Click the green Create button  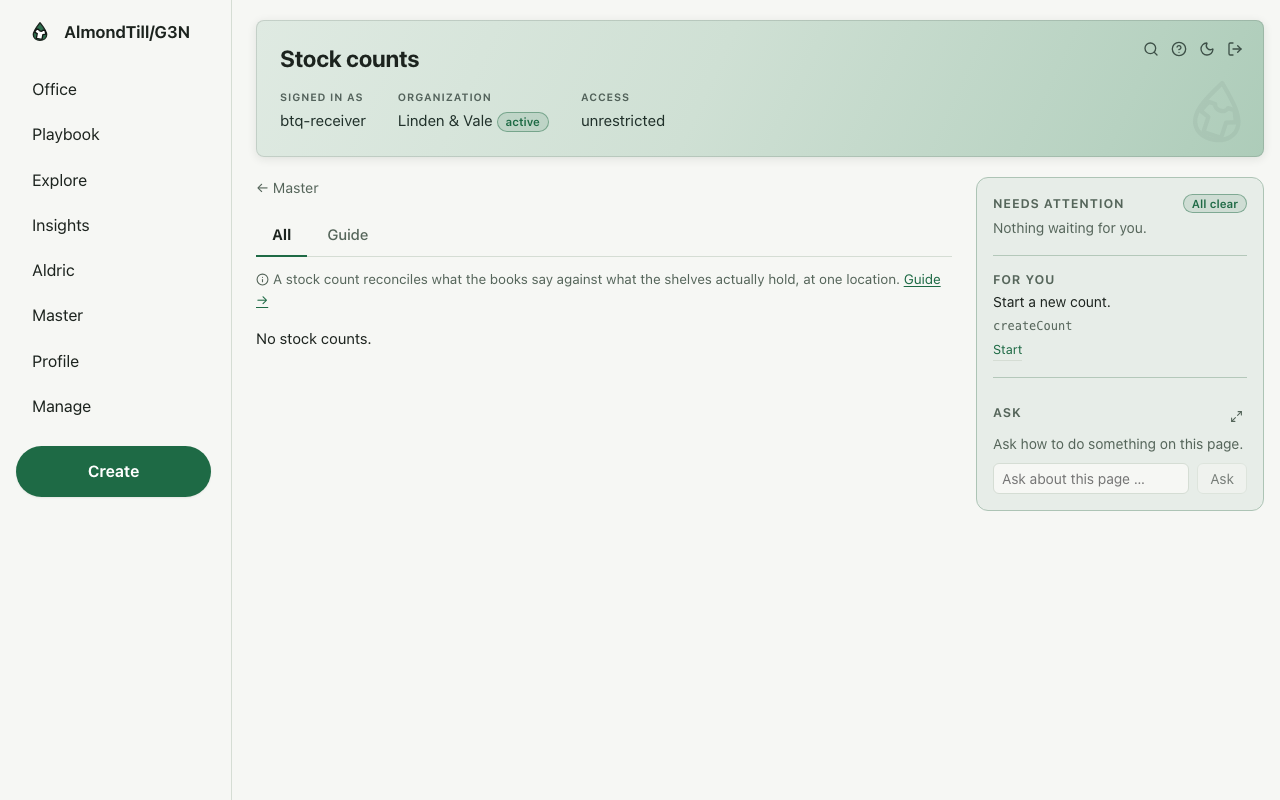(113, 471)
